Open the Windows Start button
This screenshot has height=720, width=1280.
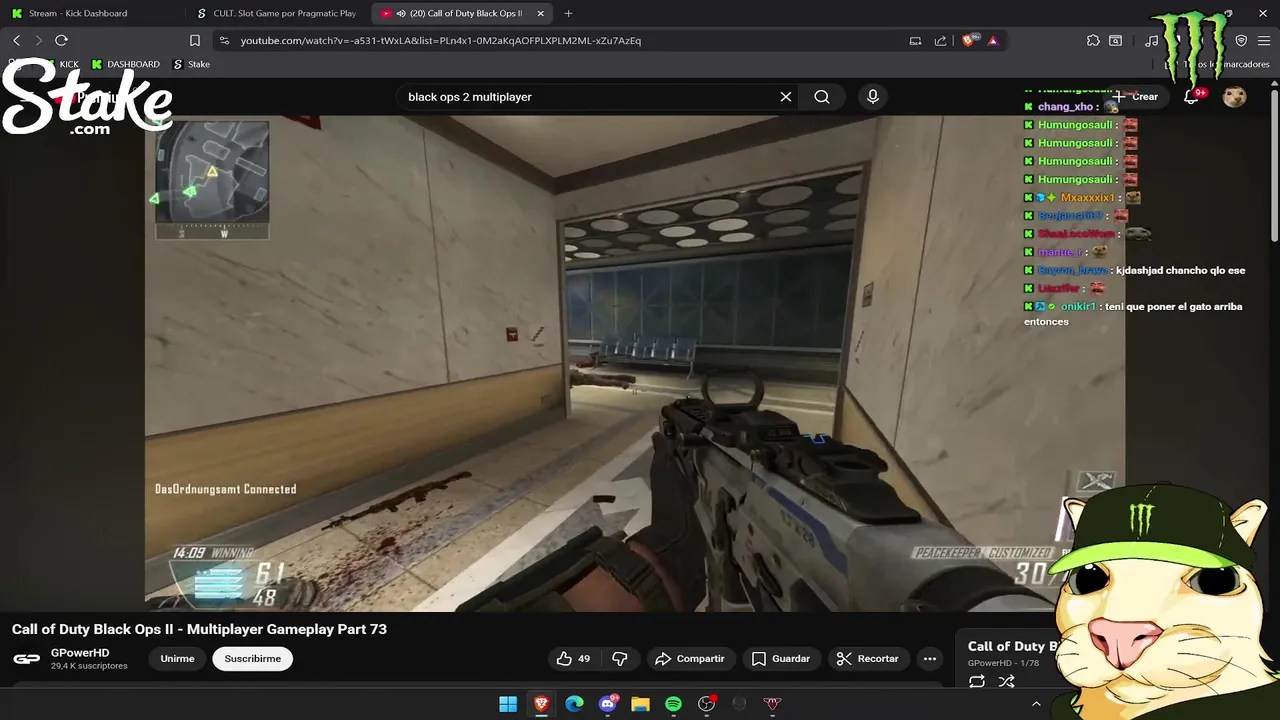[x=508, y=704]
